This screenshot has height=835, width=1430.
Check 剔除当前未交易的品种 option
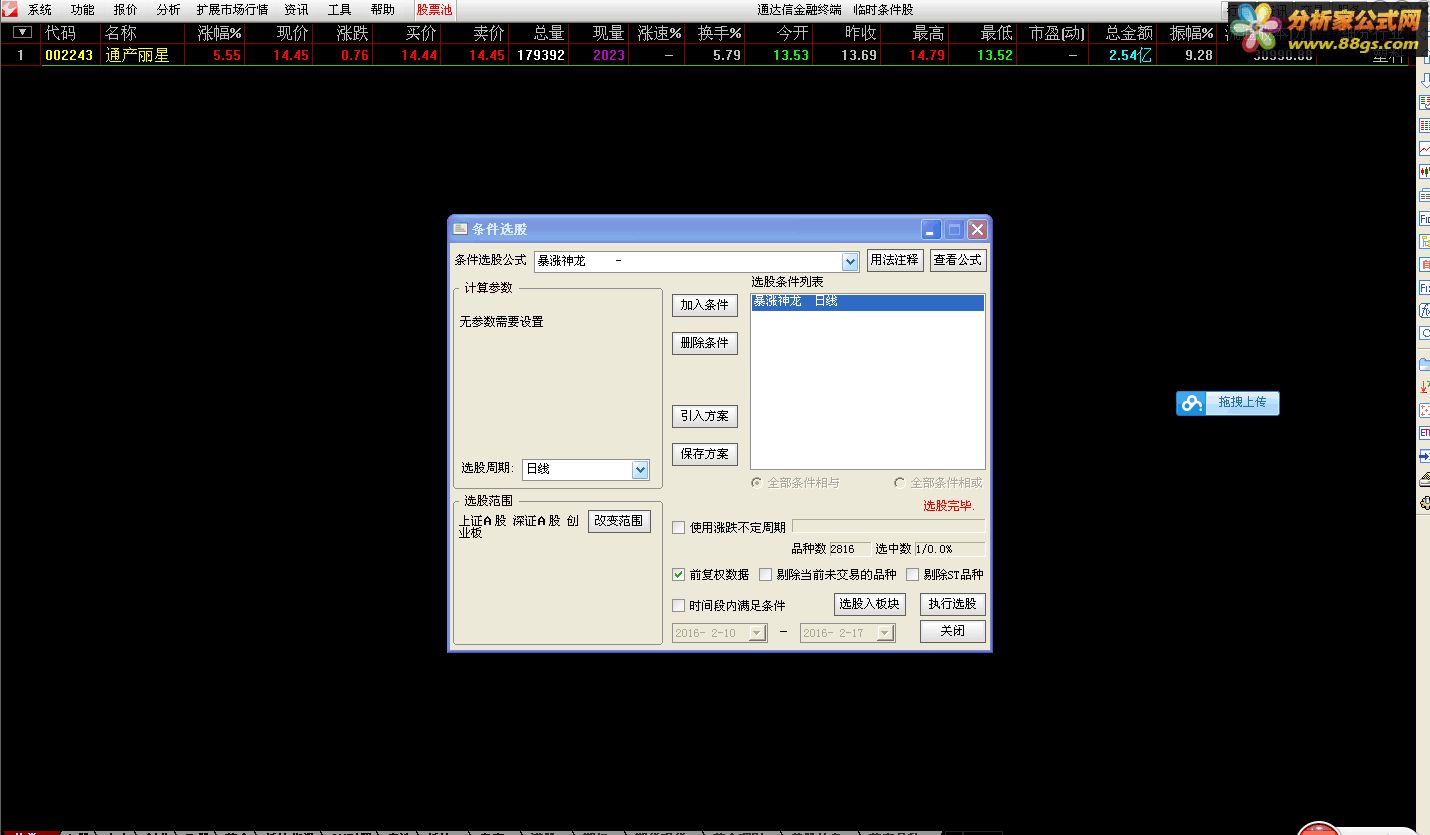pos(766,575)
